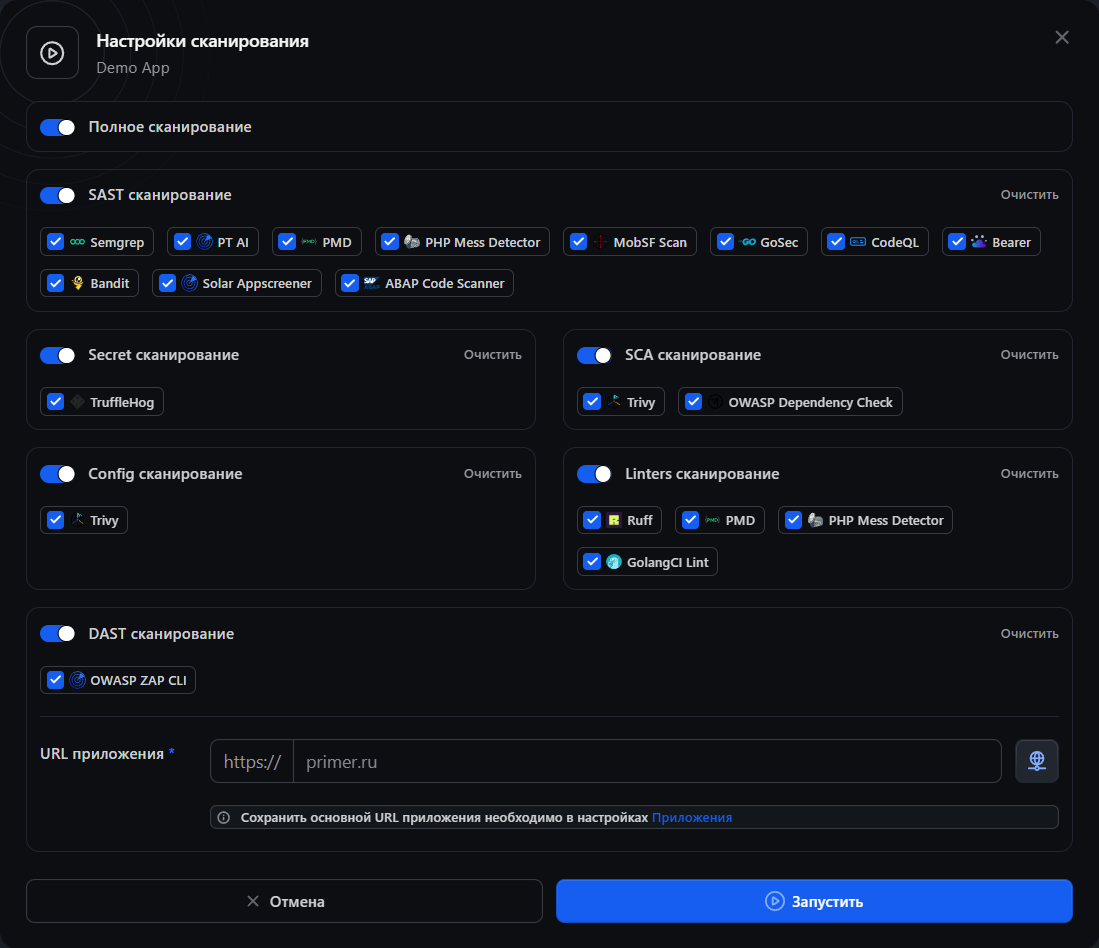Cancel the dialog with Отмена
Image resolution: width=1099 pixels, height=948 pixels.
pos(285,901)
